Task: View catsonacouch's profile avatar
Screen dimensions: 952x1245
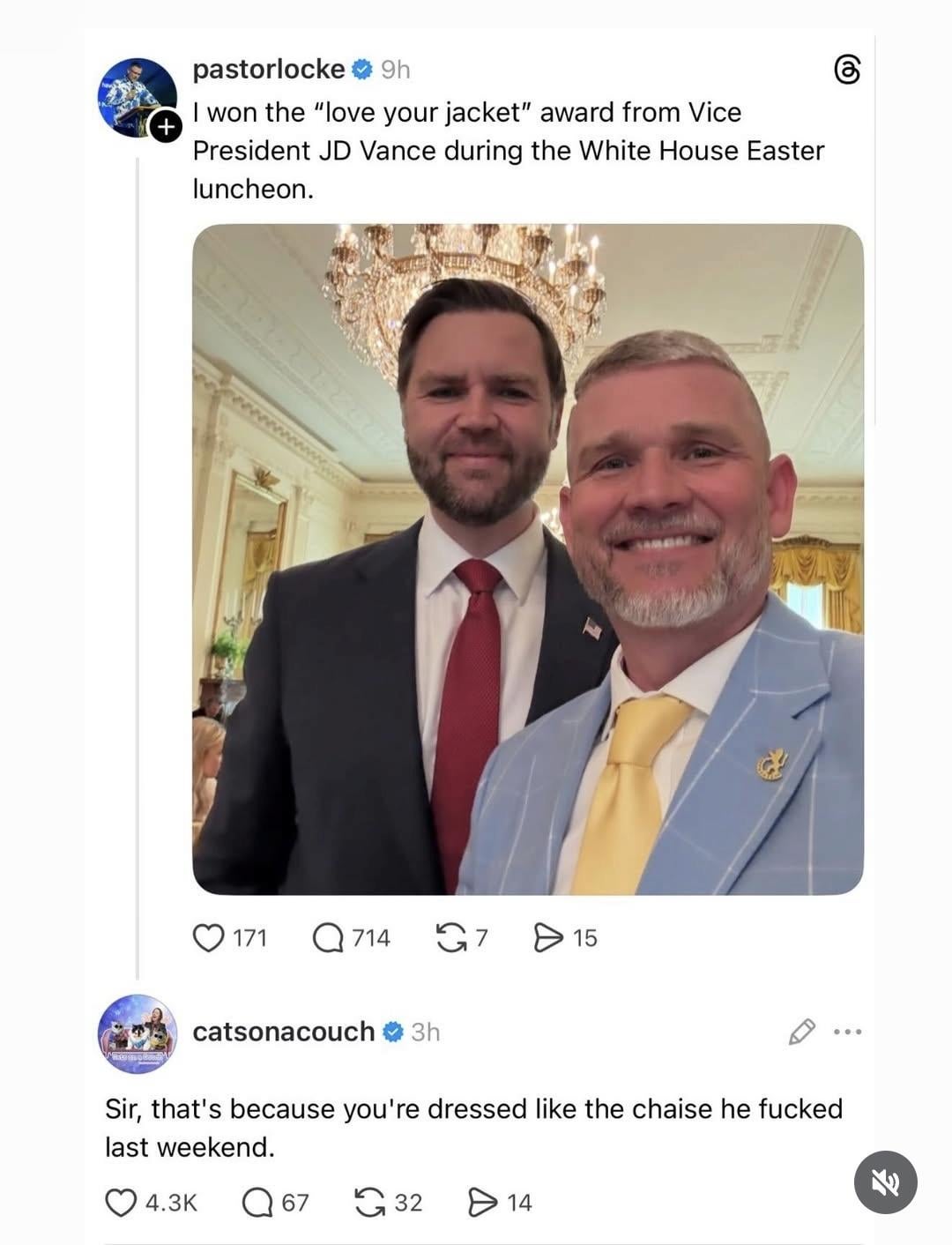Action: [x=137, y=1033]
